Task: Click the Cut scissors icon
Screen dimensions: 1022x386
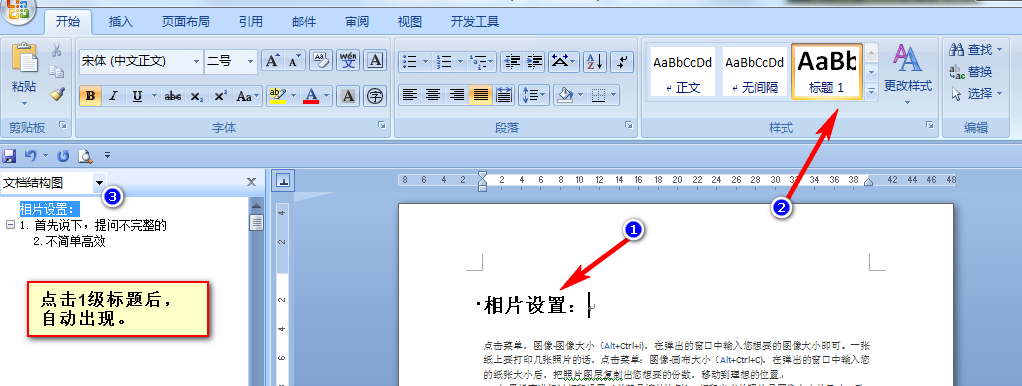Action: (57, 50)
